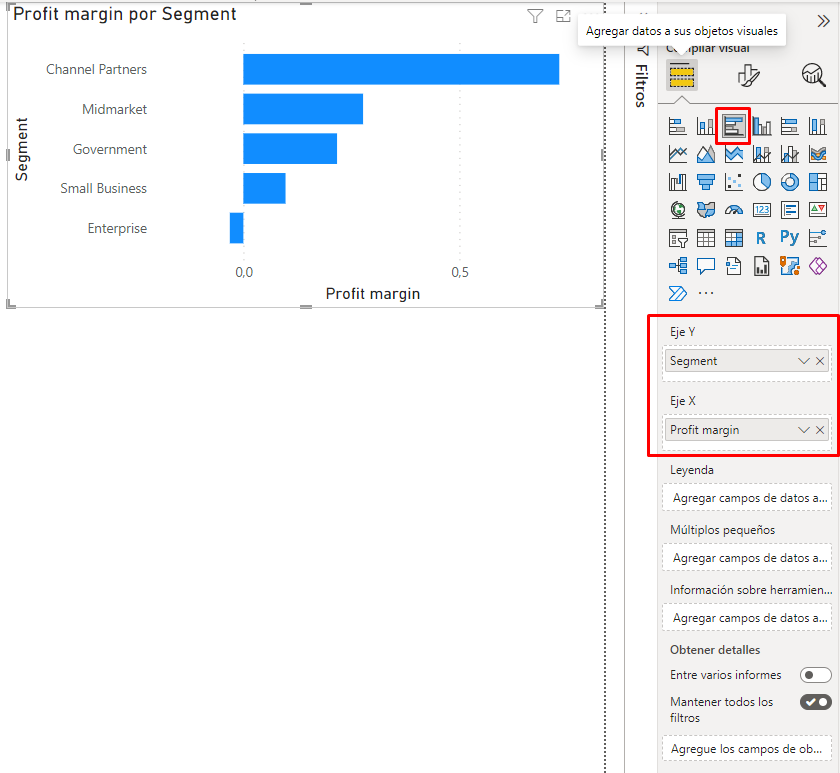
Task: Toggle 'Entre varios informes' switch
Action: pos(815,675)
